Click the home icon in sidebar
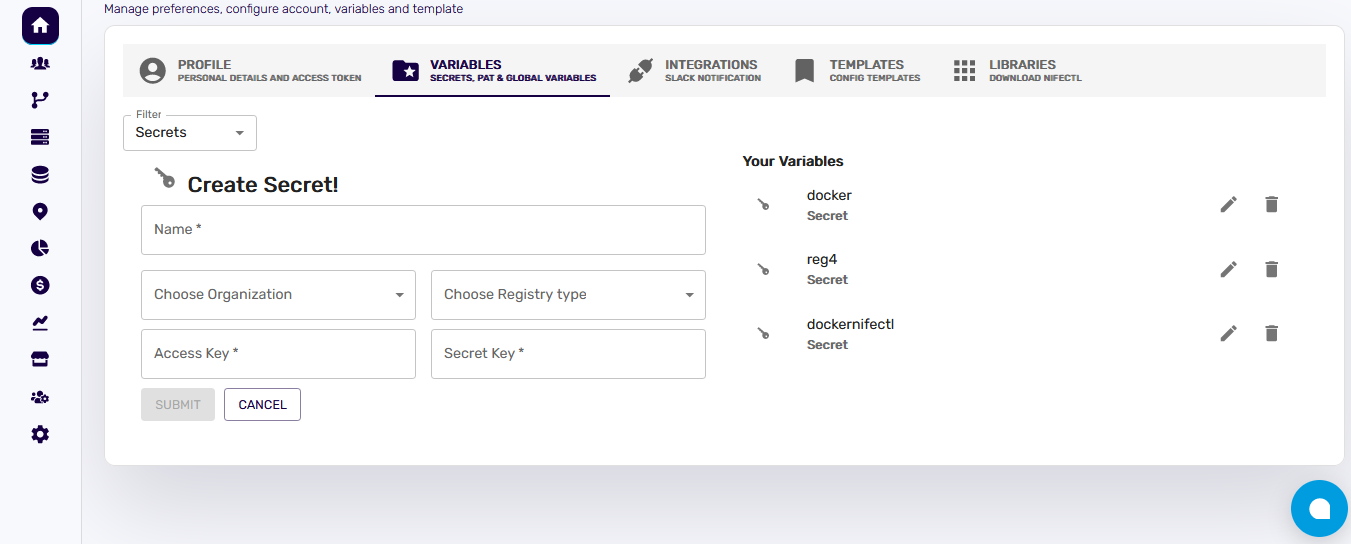The width and height of the screenshot is (1351, 544). 40,26
